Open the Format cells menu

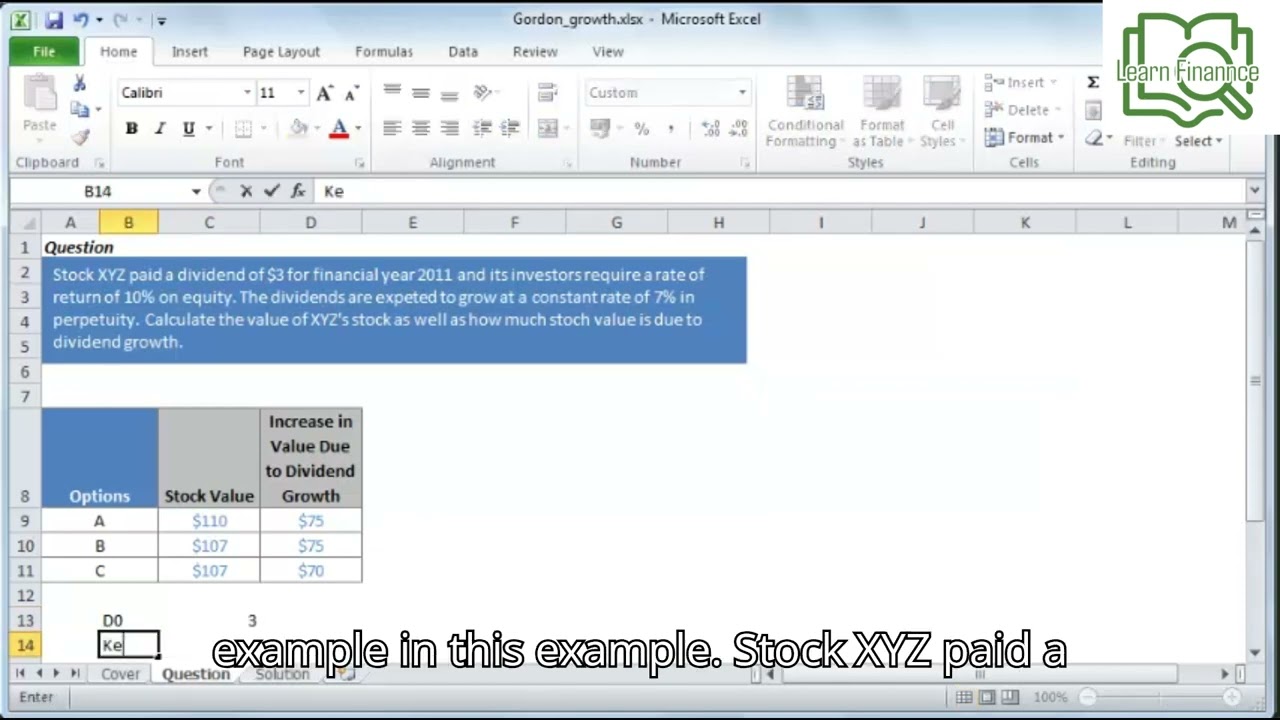pyautogui.click(x=1024, y=138)
